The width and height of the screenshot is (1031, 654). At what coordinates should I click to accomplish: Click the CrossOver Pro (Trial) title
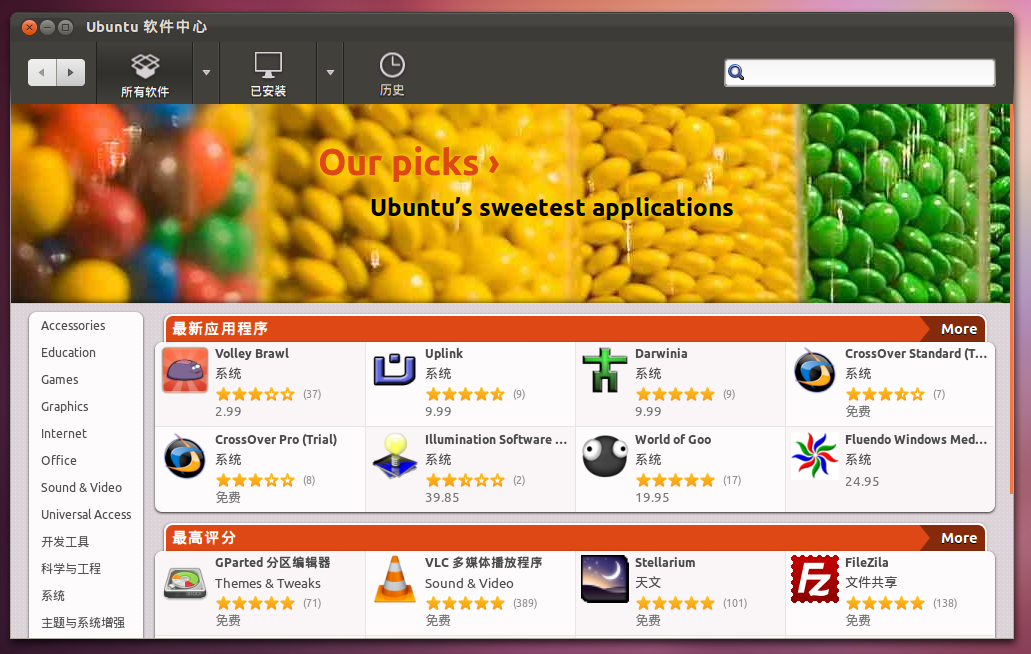(276, 440)
